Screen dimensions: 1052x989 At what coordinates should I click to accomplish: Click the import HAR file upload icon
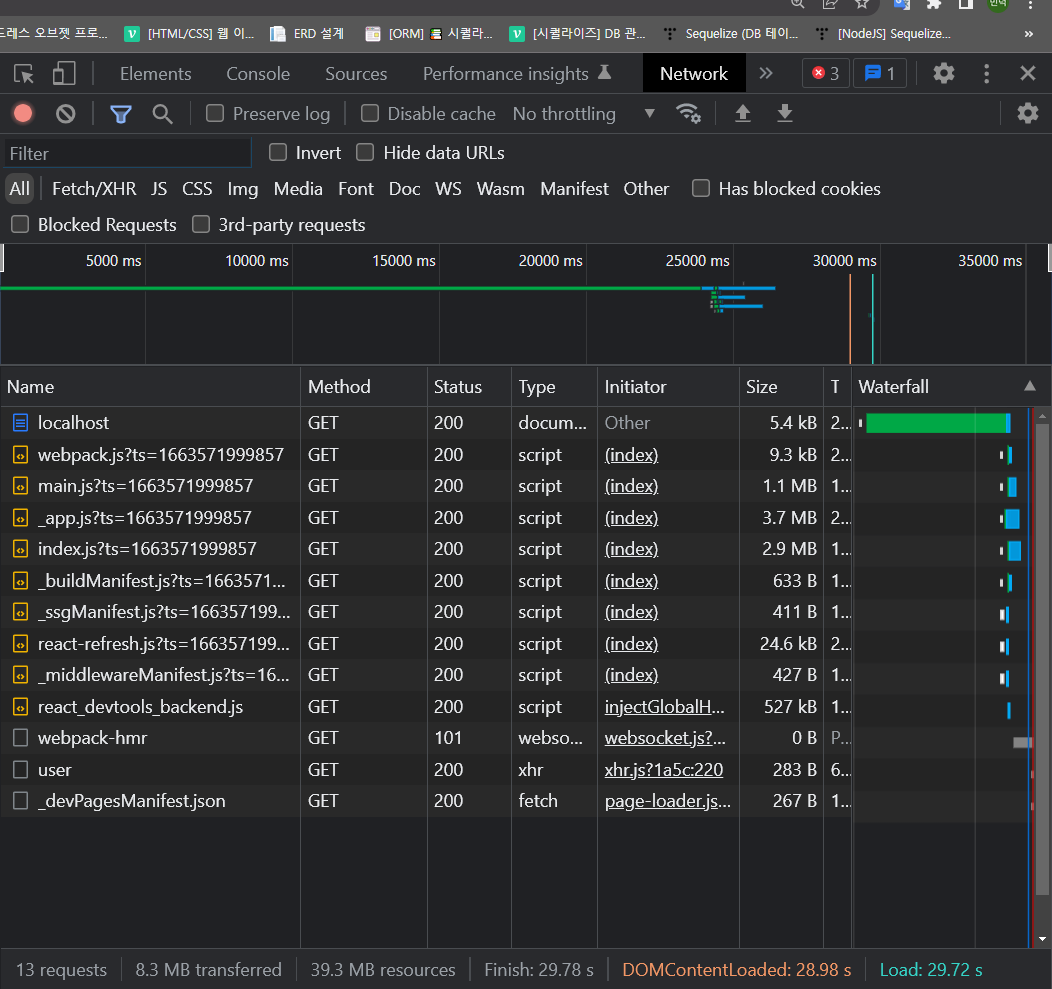742,114
